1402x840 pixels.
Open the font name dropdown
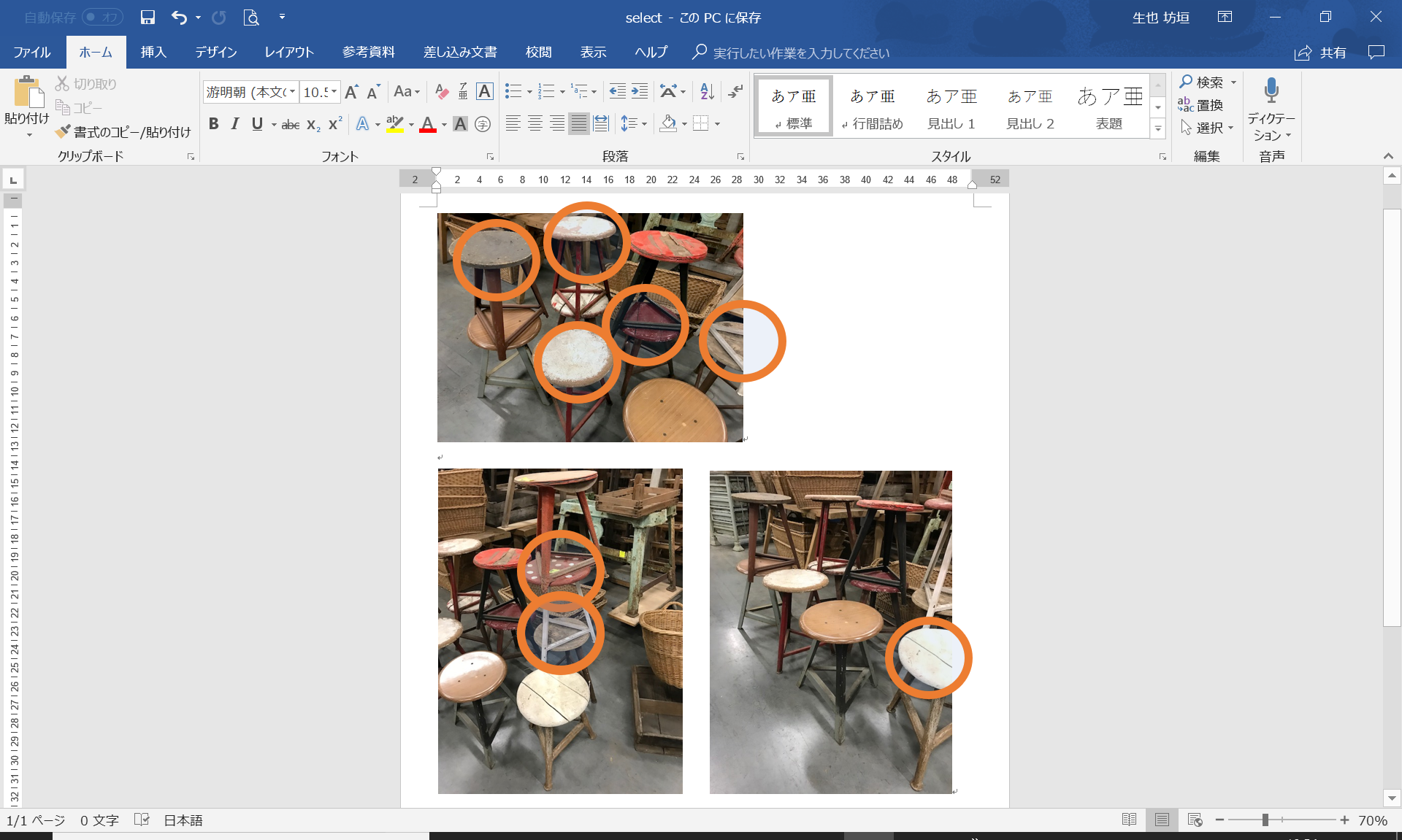pos(293,92)
